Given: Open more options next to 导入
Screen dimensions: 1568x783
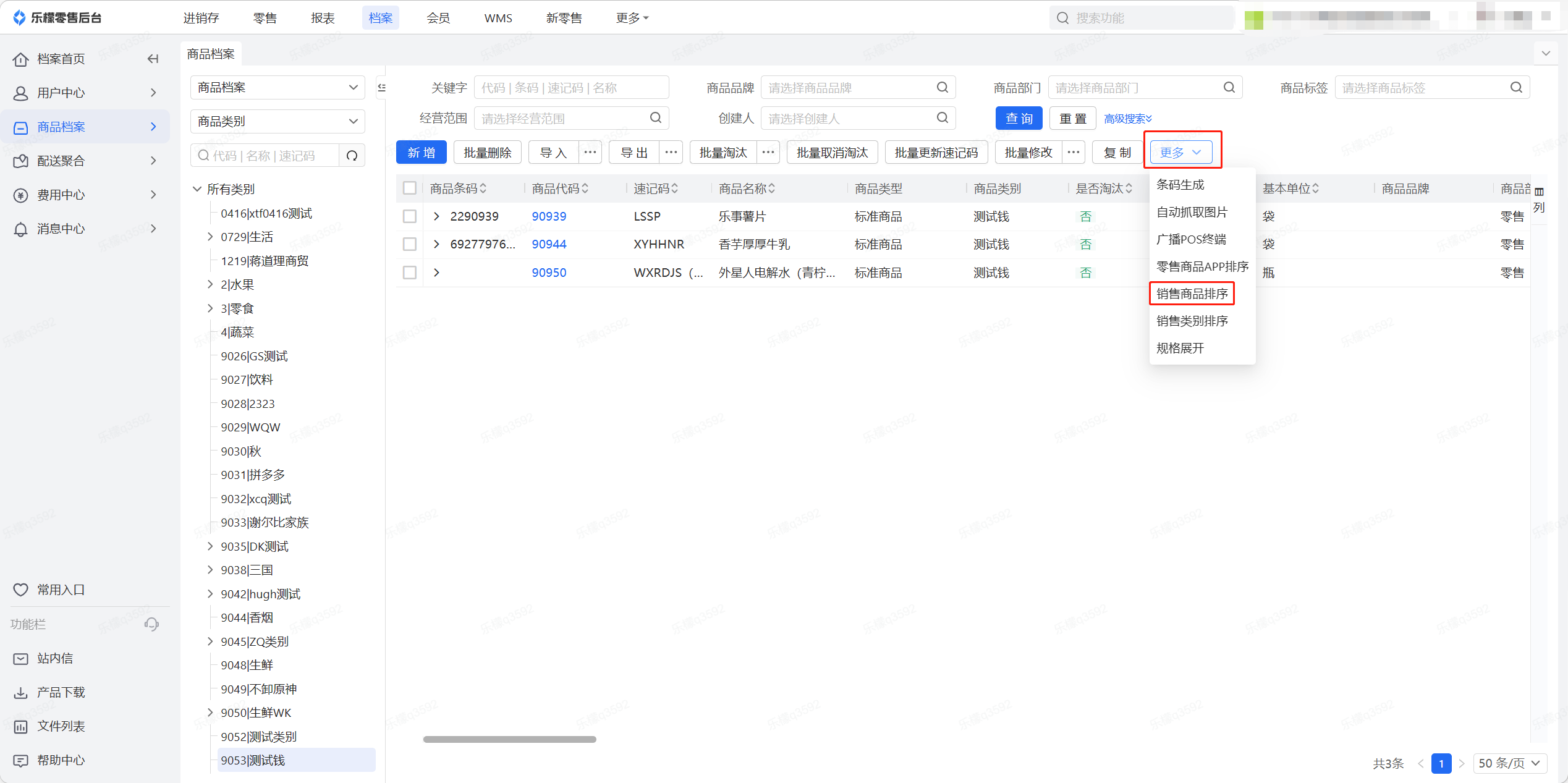Looking at the screenshot, I should (590, 152).
